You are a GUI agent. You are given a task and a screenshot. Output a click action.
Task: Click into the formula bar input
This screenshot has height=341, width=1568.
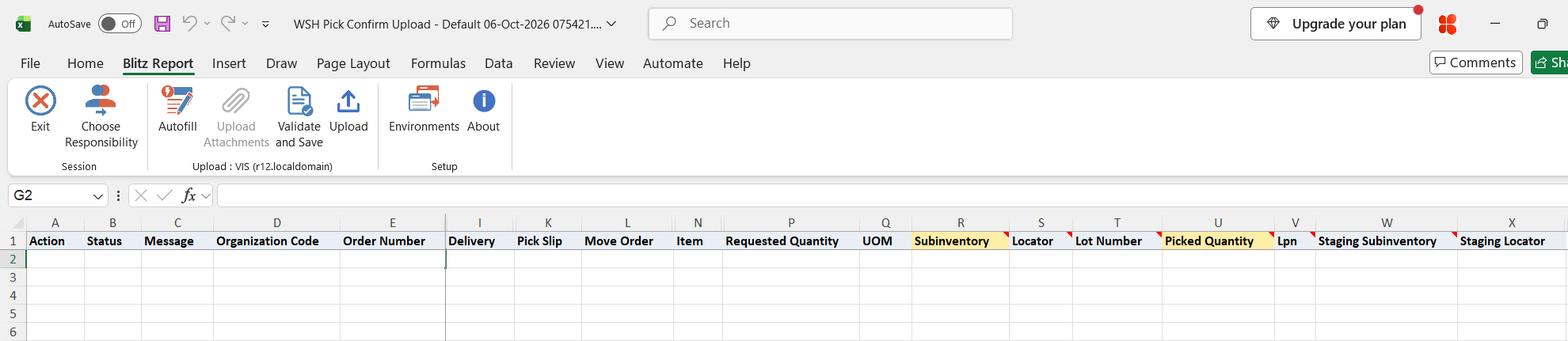(x=892, y=195)
